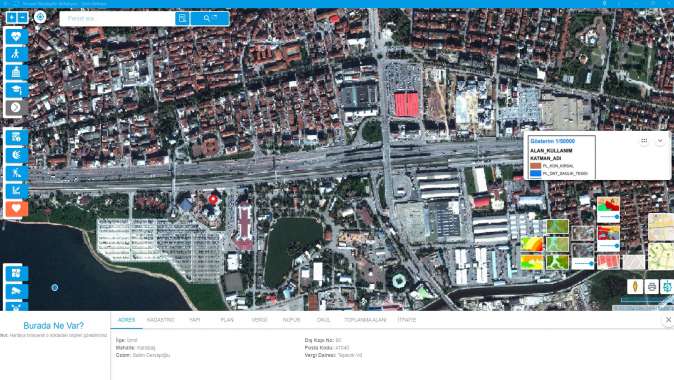Switch to the TOPLANMA ALANI tab
This screenshot has height=380, width=674.
(x=365, y=320)
